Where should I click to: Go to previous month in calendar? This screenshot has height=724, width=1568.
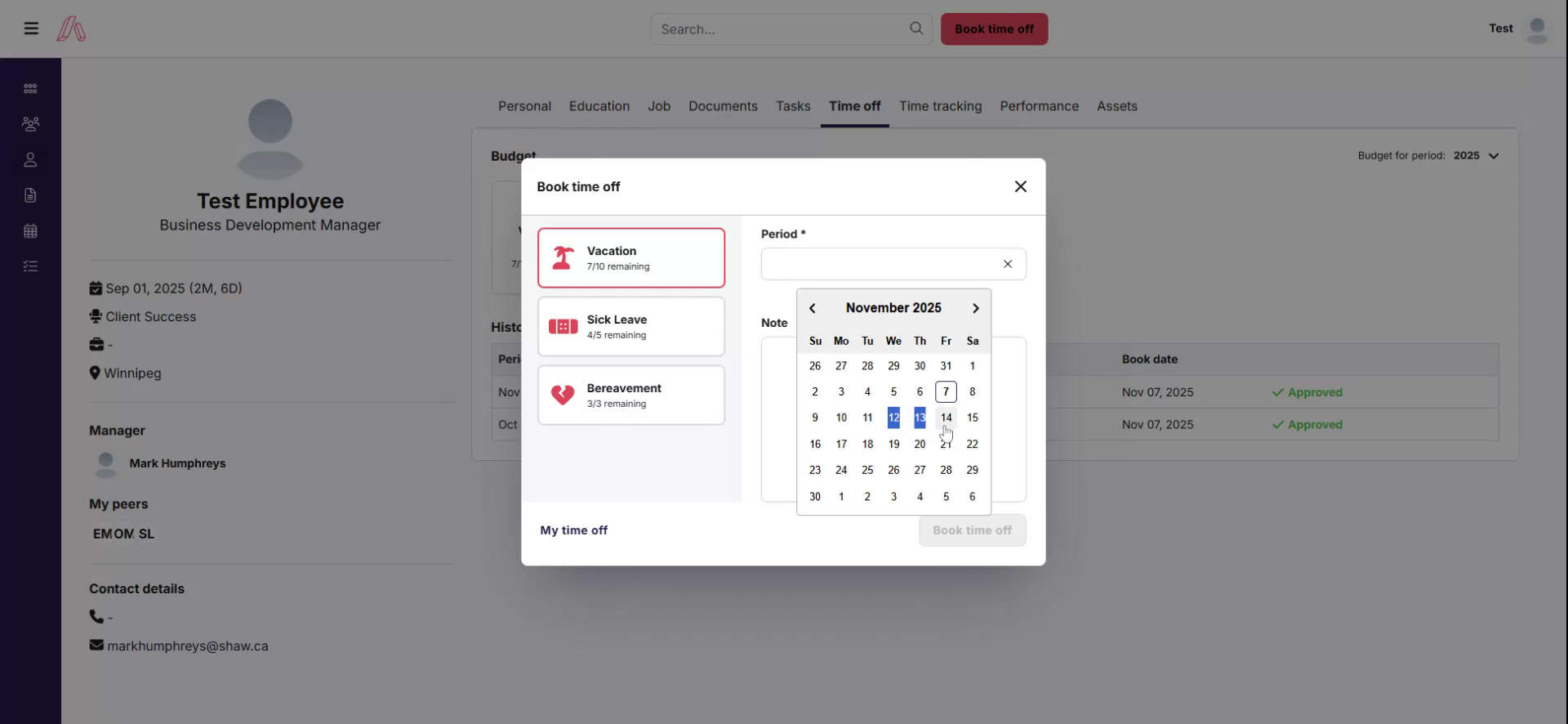[812, 308]
